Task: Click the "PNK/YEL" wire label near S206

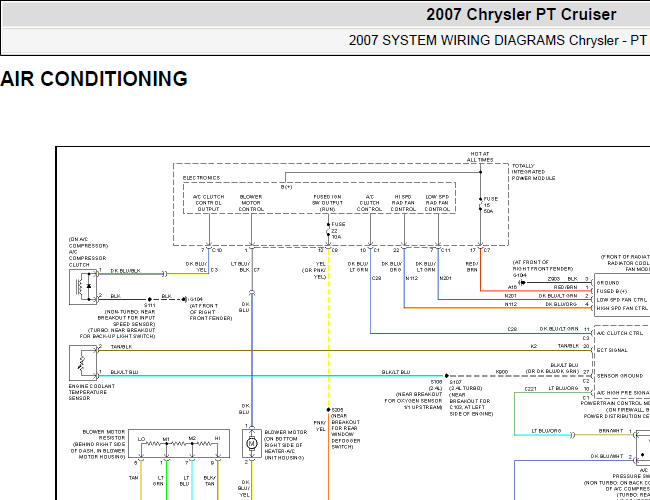Action: click(x=320, y=426)
